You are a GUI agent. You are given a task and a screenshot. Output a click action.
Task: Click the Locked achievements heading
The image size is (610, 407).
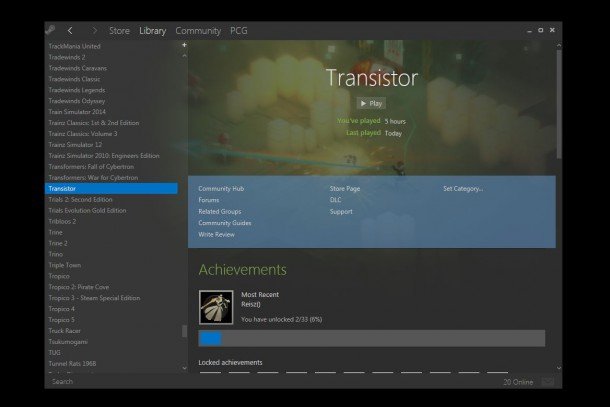(230, 363)
